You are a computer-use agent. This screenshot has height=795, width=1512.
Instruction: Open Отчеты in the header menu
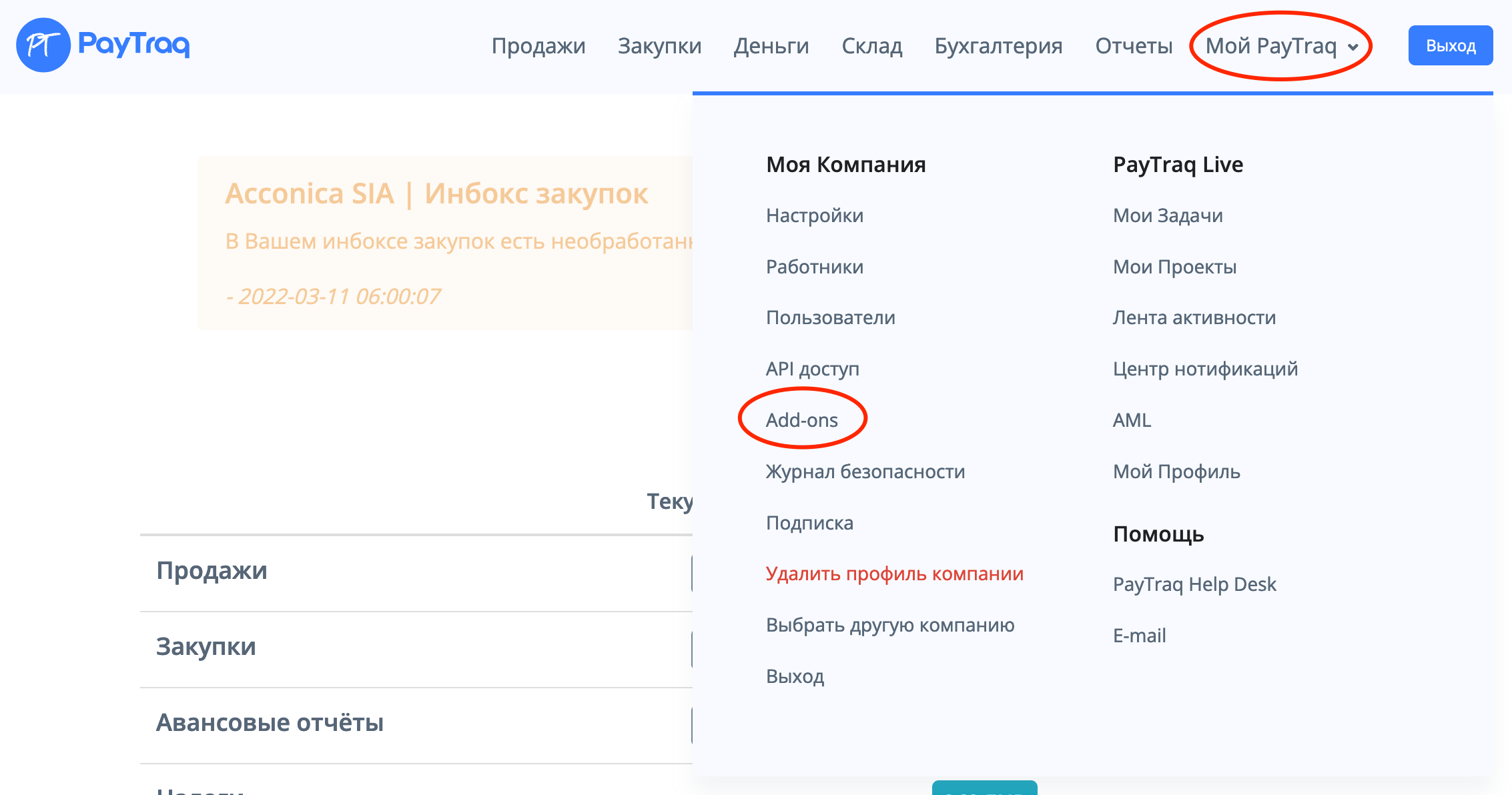[x=1134, y=45]
